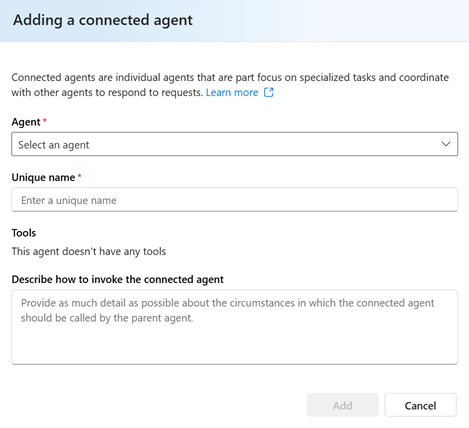Screen dimensions: 469x428
Task: Click the Tools section heading
Action: click(24, 233)
